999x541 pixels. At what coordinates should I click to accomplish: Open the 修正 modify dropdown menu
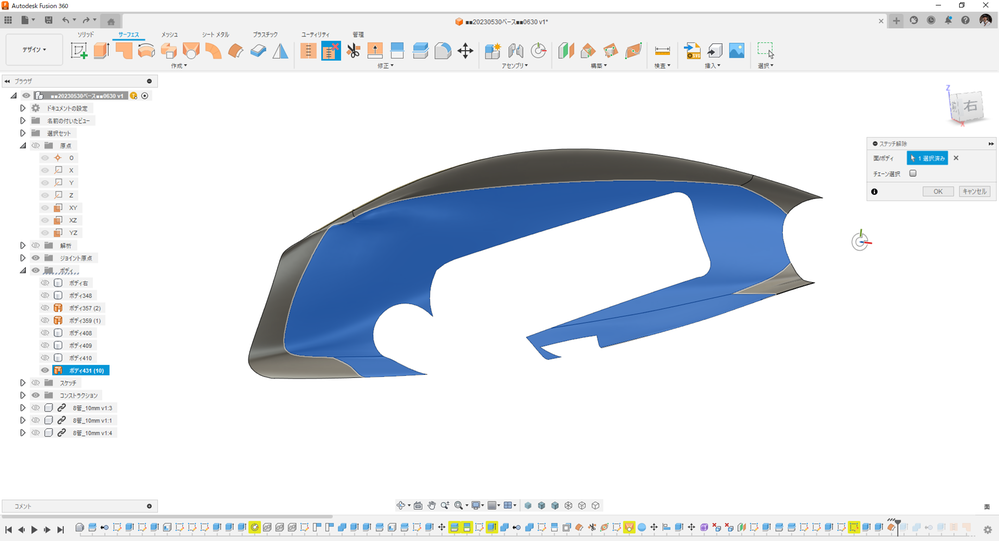point(385,66)
